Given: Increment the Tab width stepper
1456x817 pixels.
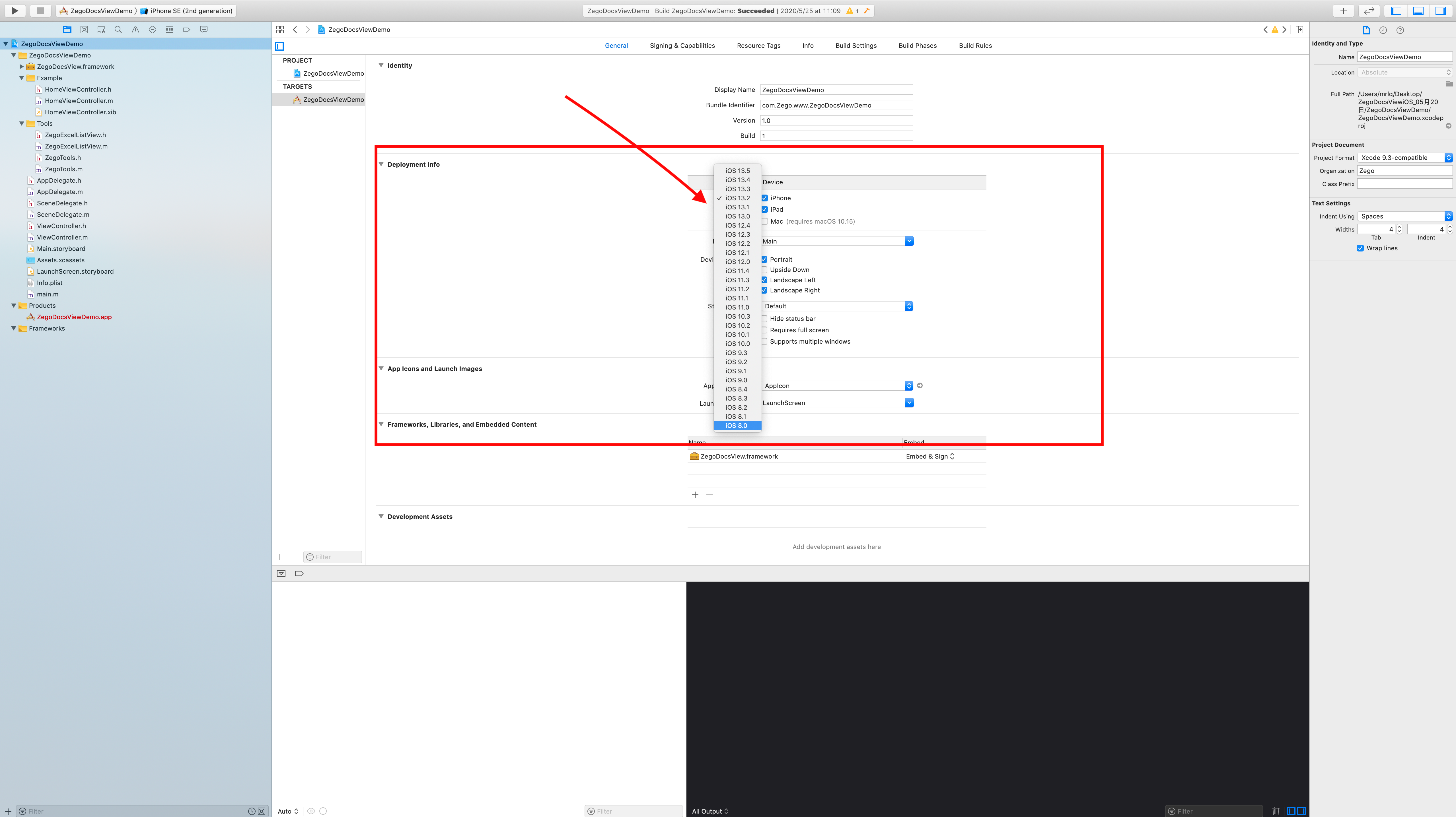Looking at the screenshot, I should click(1399, 227).
